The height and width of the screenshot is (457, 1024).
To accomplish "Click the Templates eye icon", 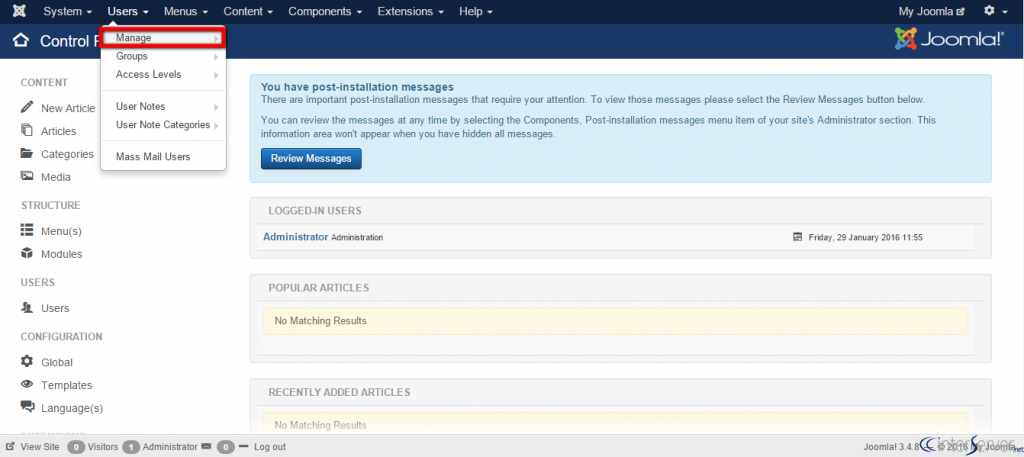I will point(27,384).
